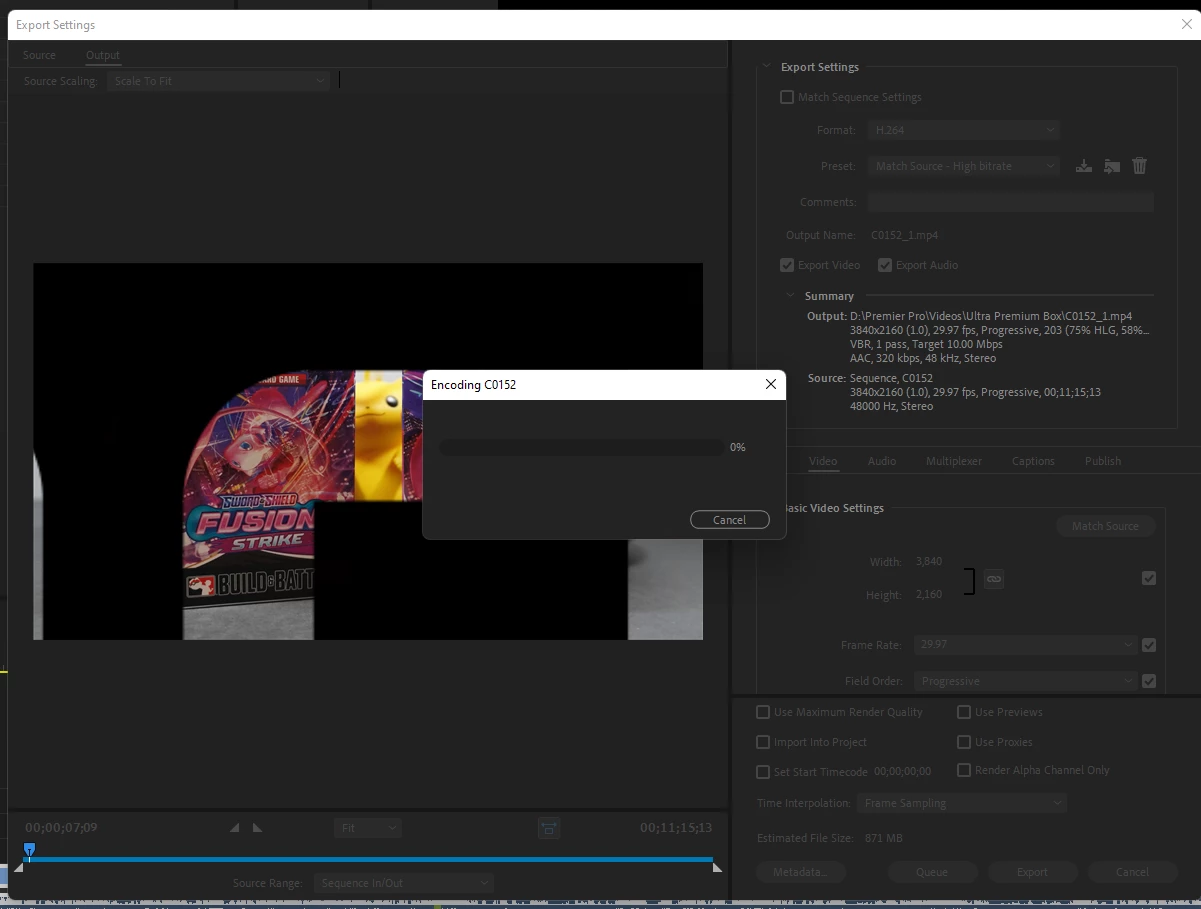Click the video preview thumbnail
The width and height of the screenshot is (1201, 909).
tap(368, 451)
